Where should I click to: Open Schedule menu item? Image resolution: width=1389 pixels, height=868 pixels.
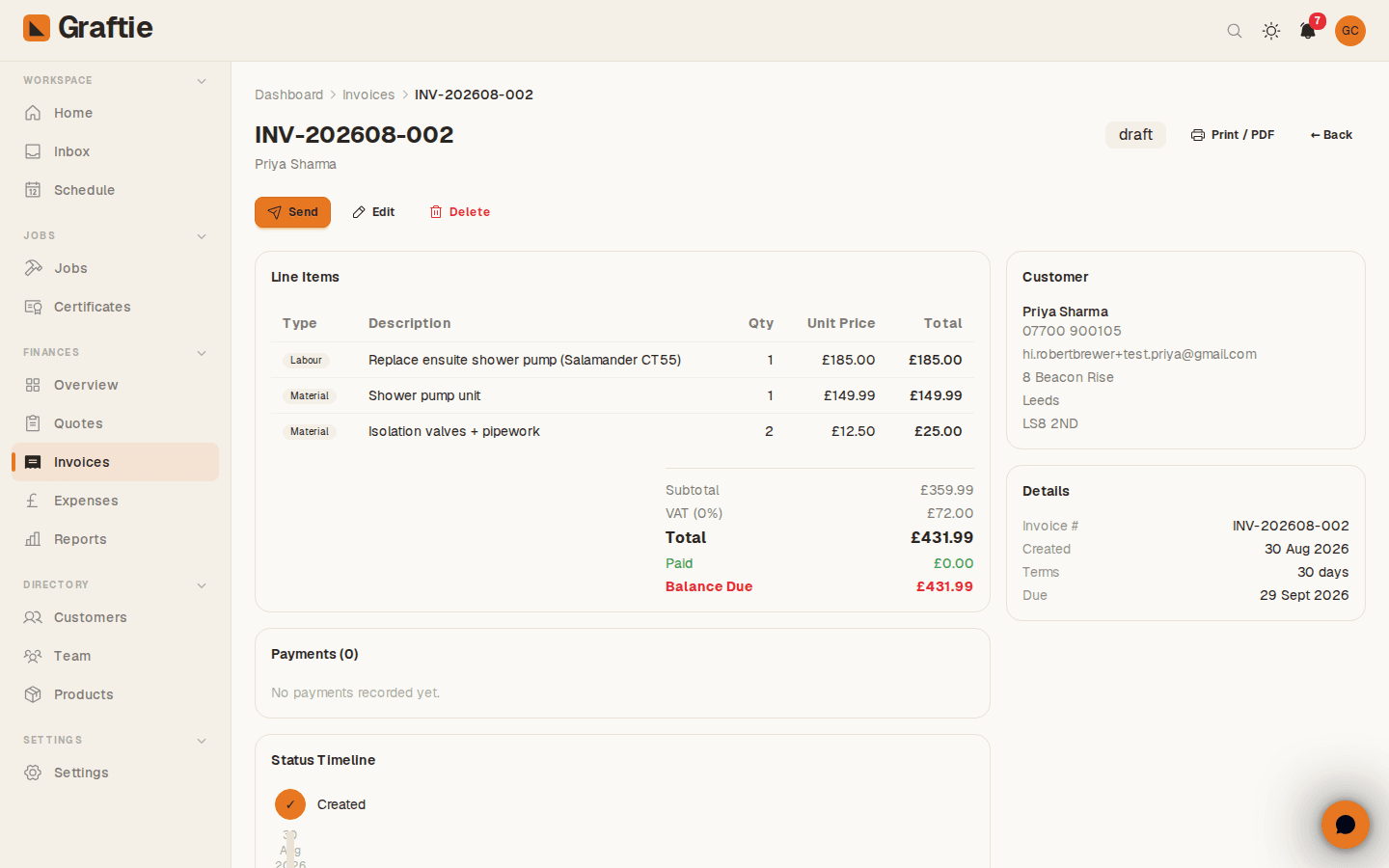(x=116, y=190)
